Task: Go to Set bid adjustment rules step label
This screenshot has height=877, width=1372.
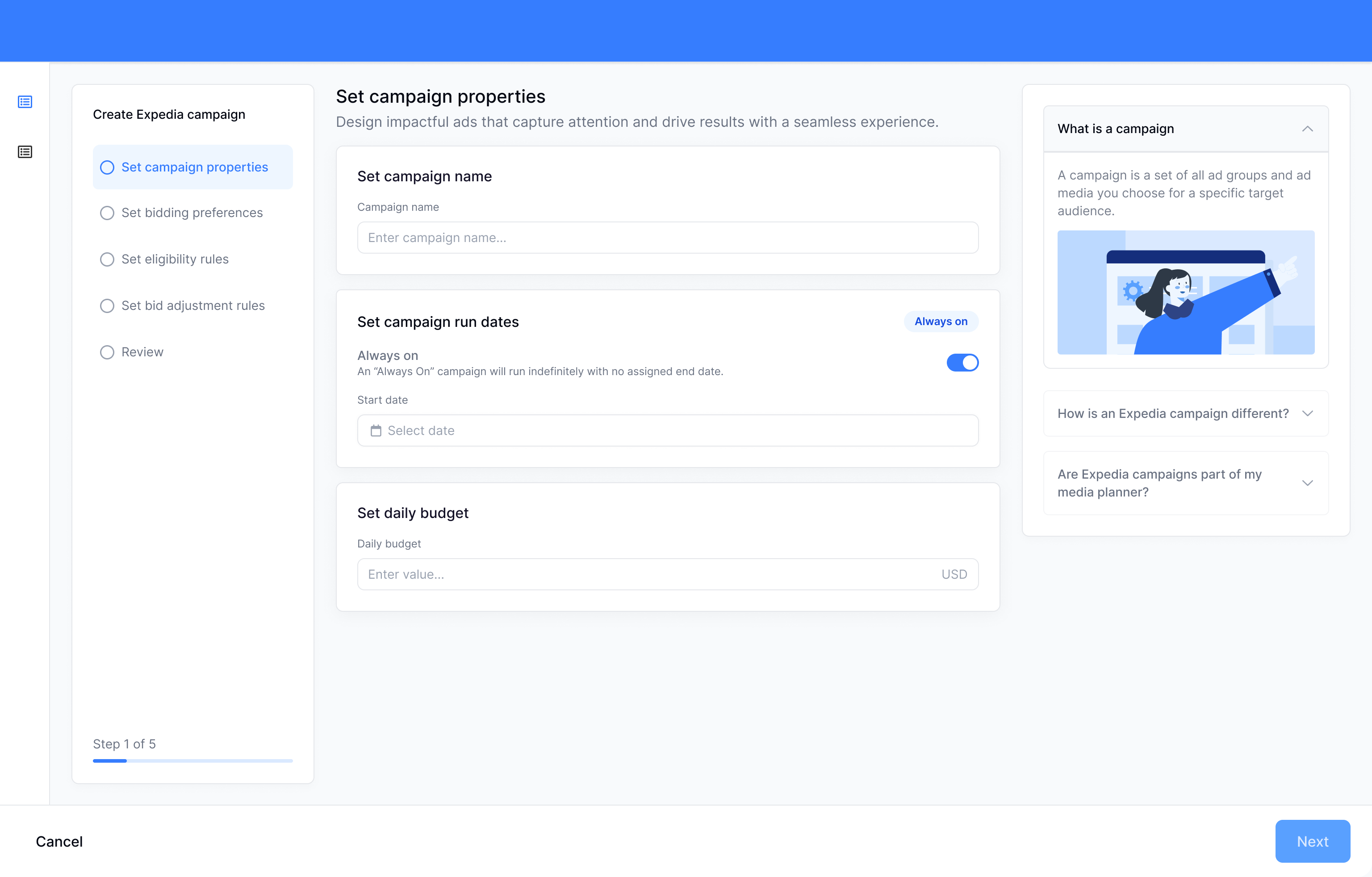Action: [x=193, y=305]
